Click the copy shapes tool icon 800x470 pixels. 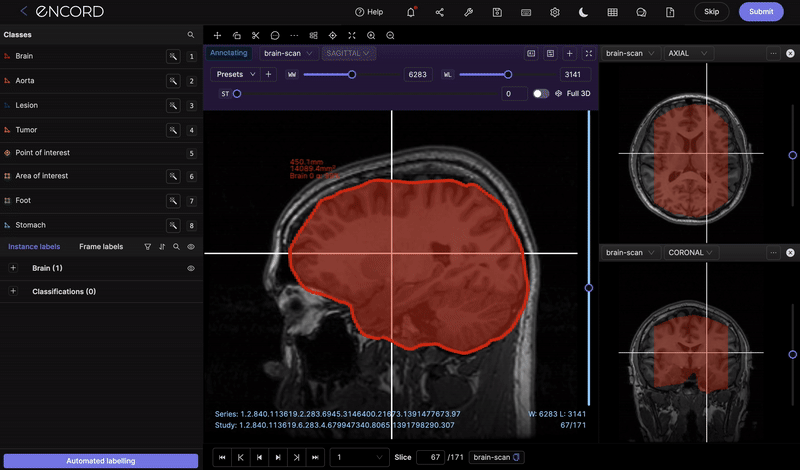click(x=237, y=35)
